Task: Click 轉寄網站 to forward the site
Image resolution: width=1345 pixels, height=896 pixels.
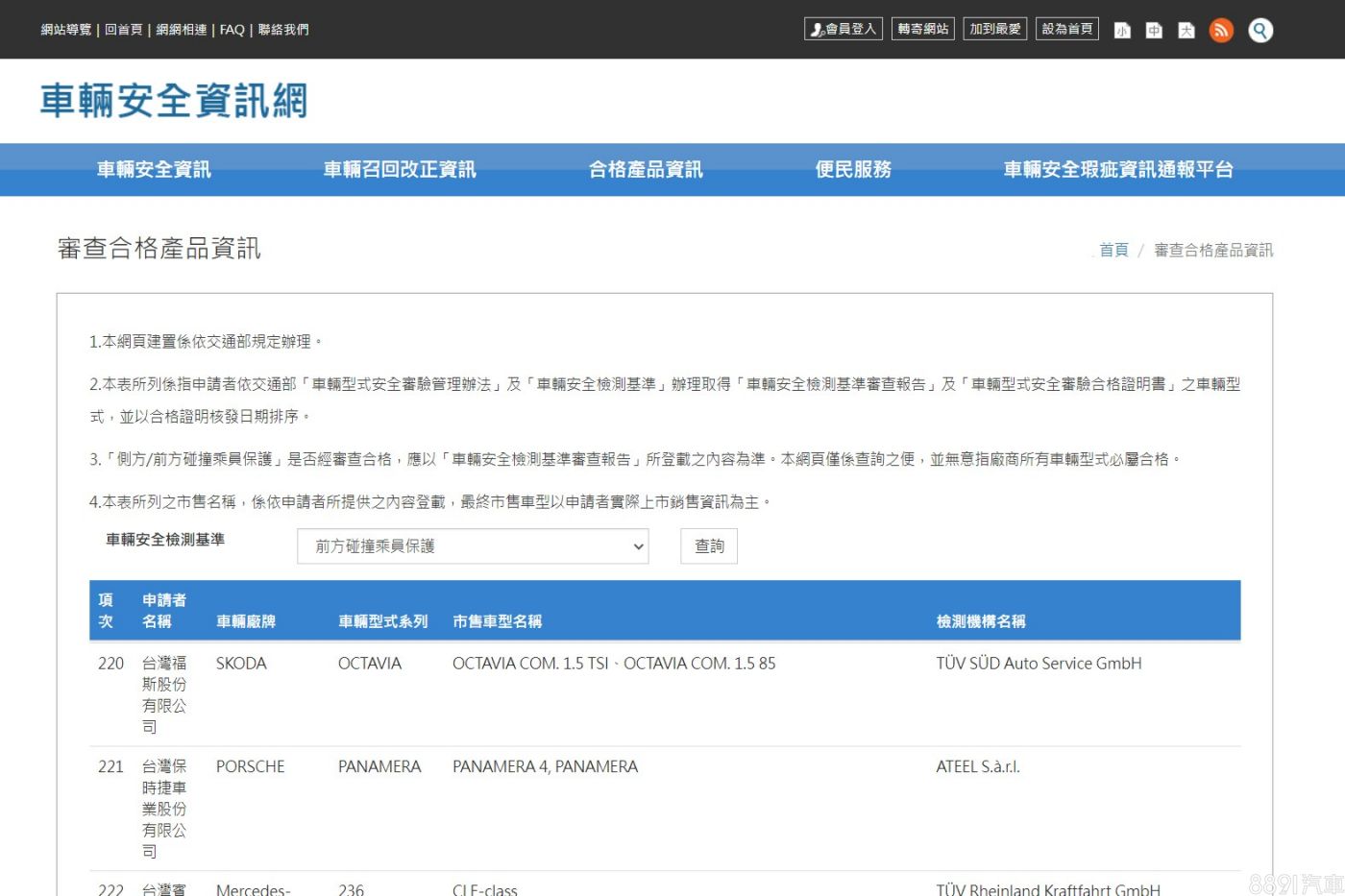Action: (922, 29)
